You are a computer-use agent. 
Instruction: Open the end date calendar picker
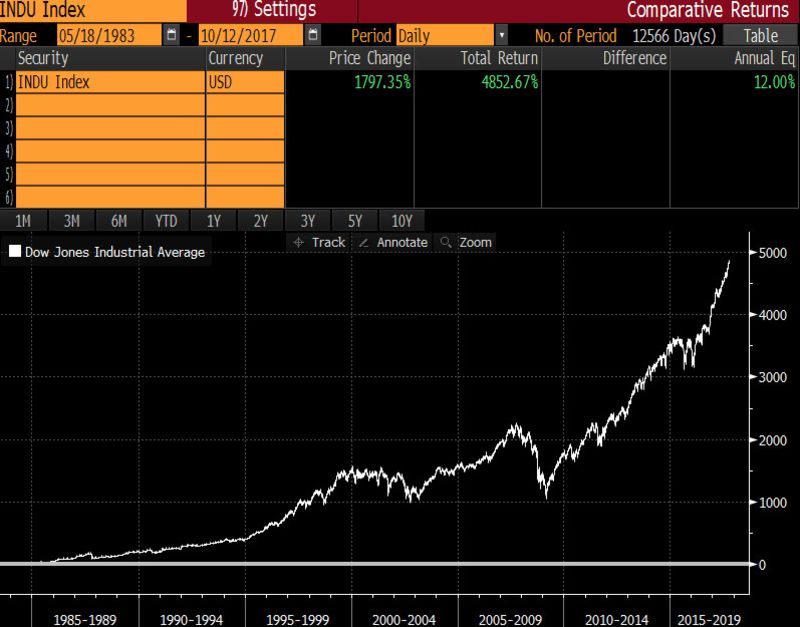pyautogui.click(x=313, y=35)
